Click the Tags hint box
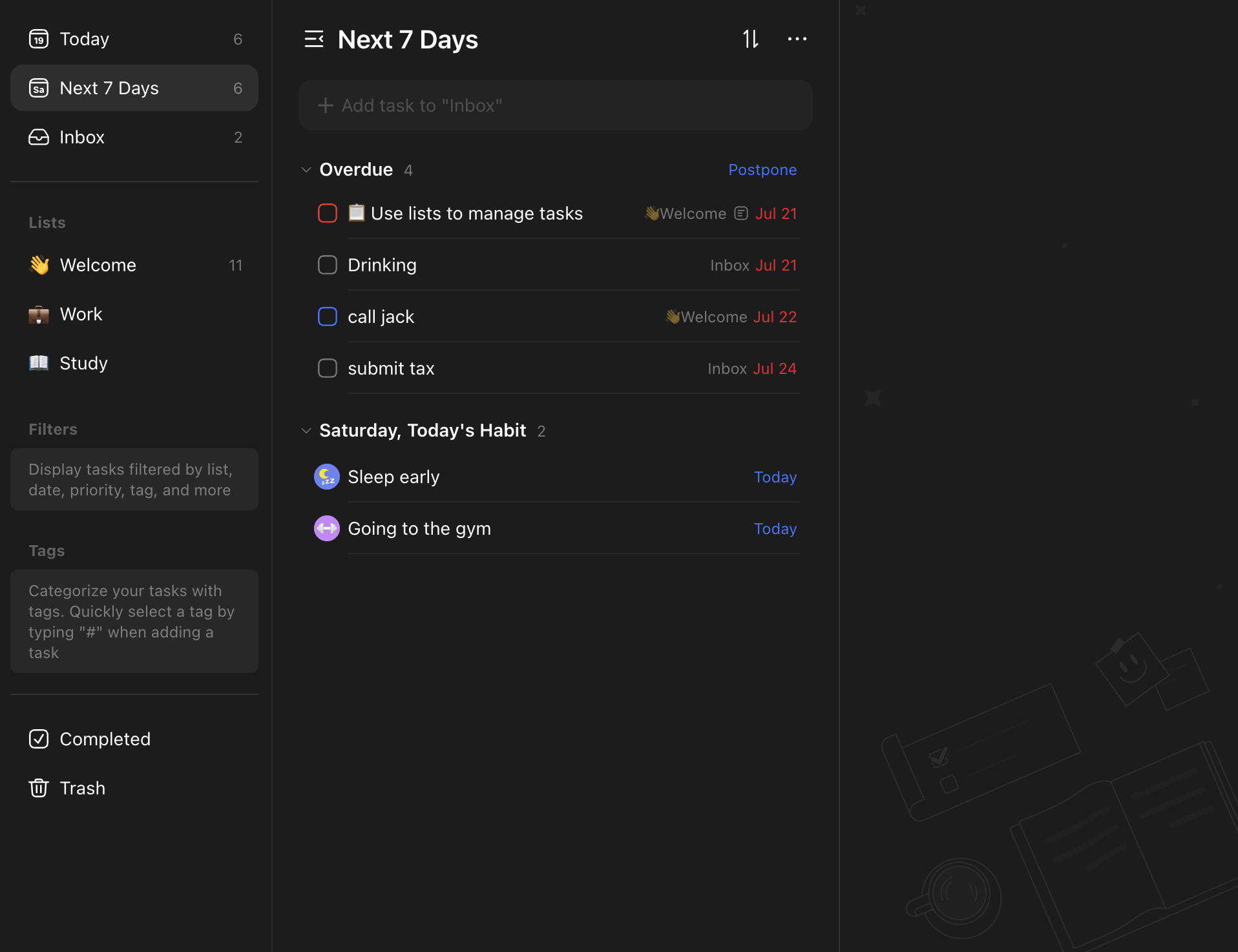 pyautogui.click(x=134, y=622)
